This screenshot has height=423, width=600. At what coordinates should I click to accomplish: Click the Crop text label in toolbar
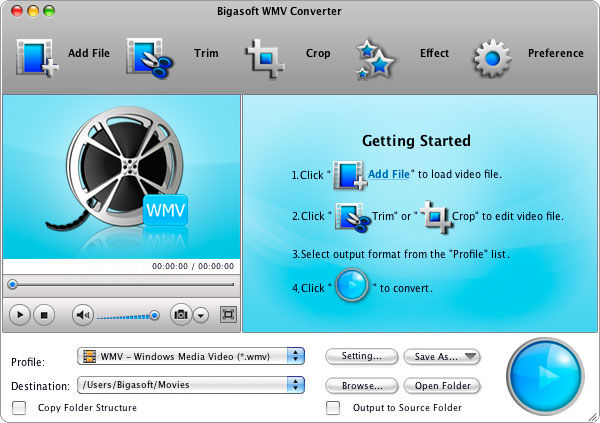coord(318,53)
